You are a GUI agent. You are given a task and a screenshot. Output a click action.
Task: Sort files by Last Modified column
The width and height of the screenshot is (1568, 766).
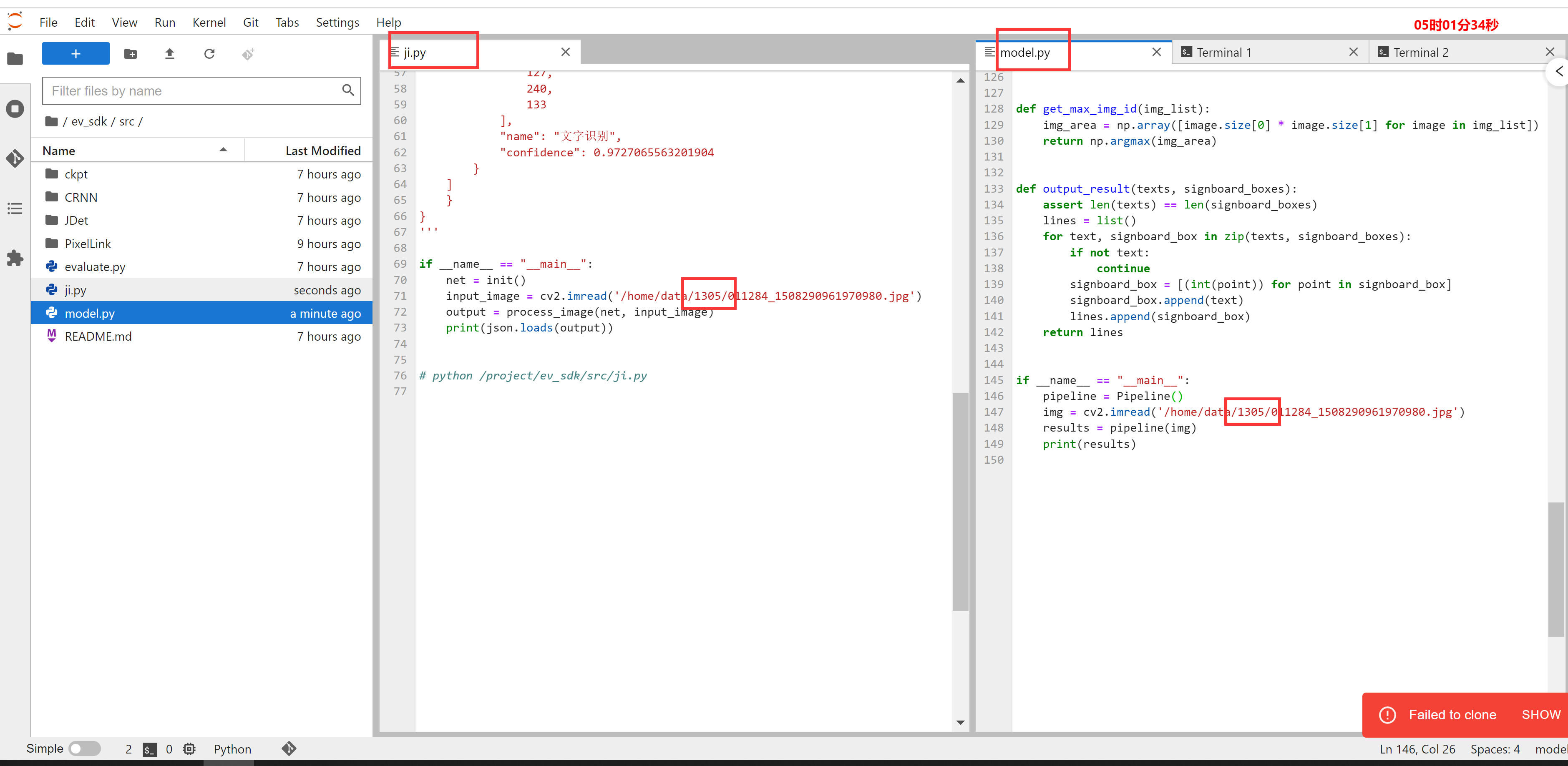pos(322,151)
